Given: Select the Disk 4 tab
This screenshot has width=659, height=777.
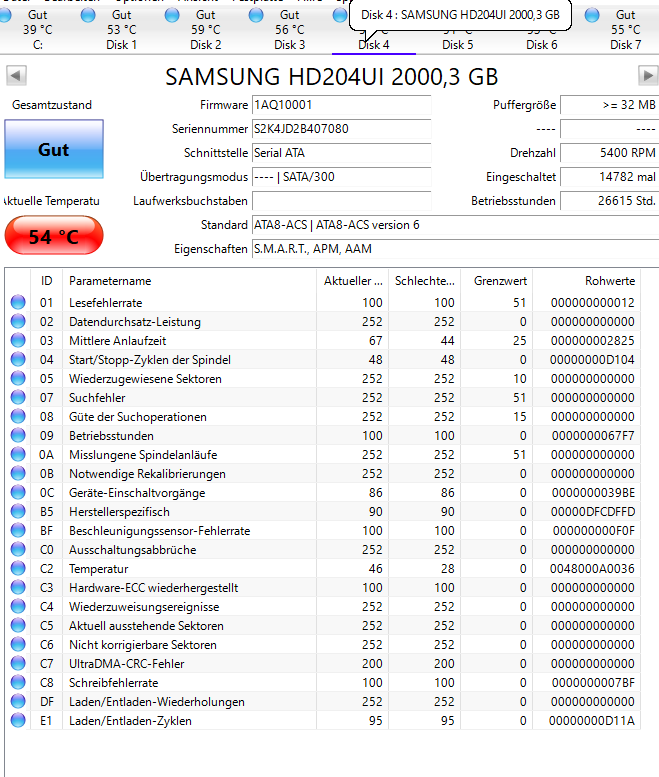Looking at the screenshot, I should (x=374, y=45).
